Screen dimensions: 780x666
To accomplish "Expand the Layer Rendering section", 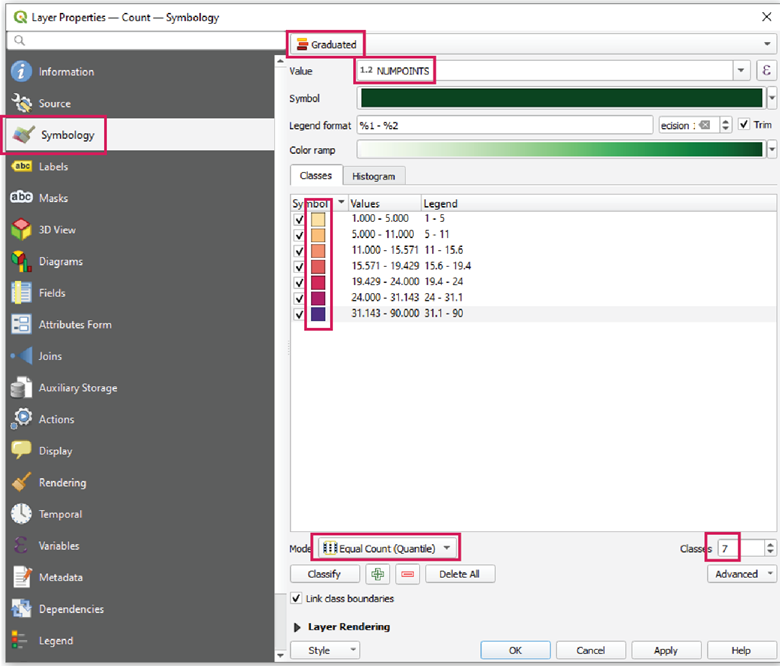I will 298,627.
